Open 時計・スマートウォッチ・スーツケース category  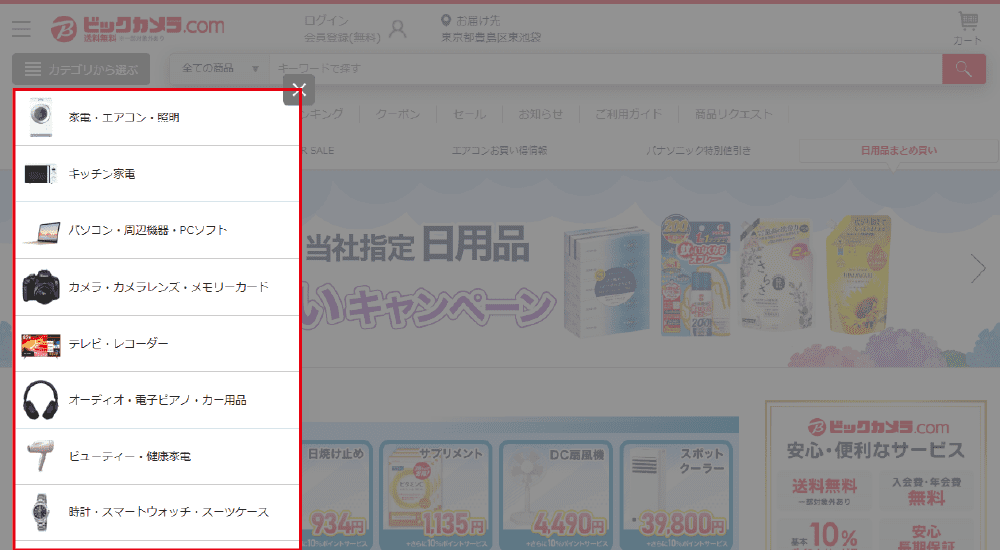click(157, 512)
